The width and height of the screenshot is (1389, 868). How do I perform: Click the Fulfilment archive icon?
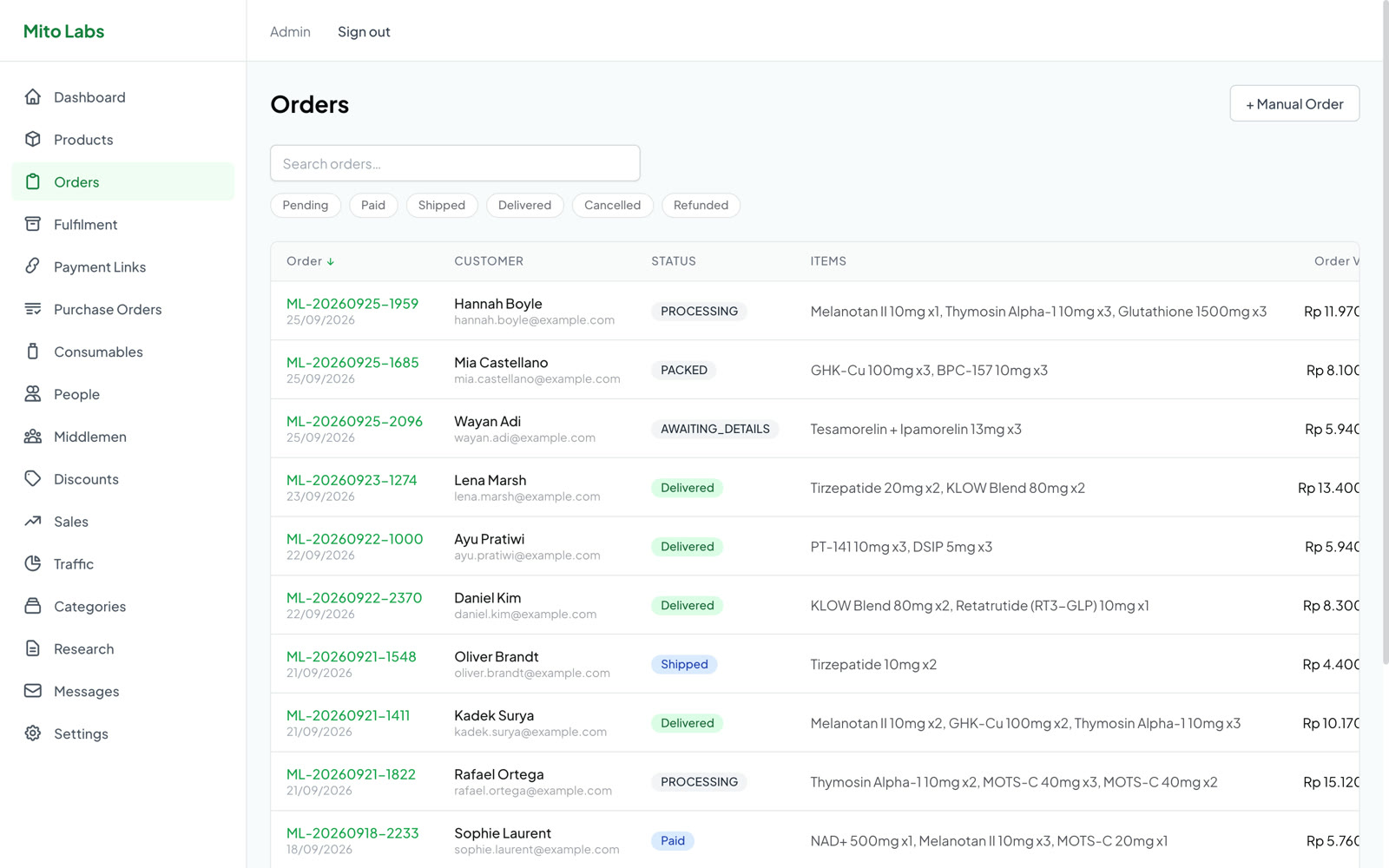33,225
